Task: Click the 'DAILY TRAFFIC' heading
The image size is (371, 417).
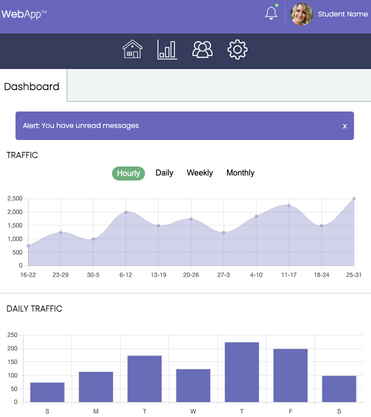Action: (x=34, y=309)
